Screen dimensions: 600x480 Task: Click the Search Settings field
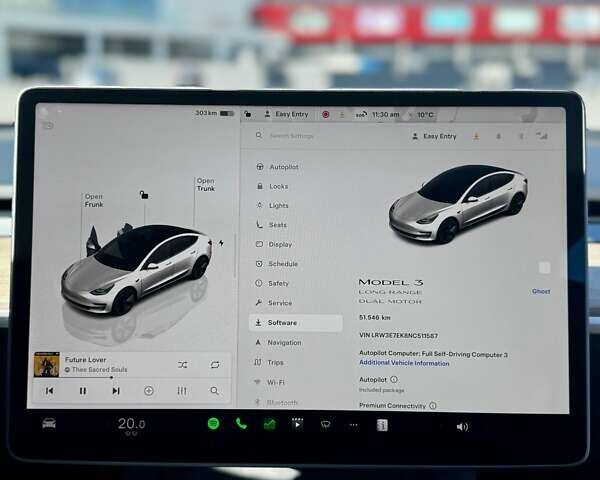click(x=291, y=136)
